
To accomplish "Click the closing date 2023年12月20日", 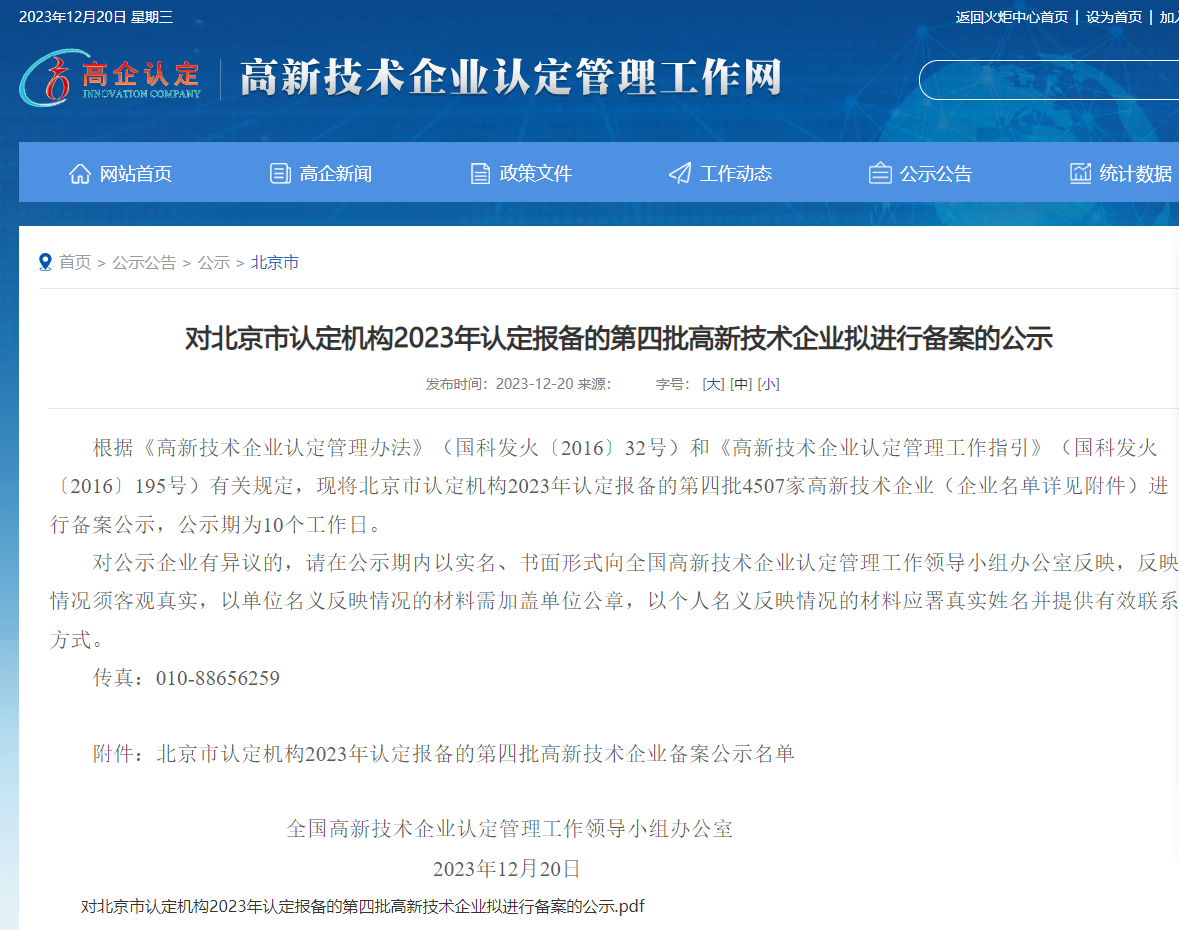I will pos(507,868).
